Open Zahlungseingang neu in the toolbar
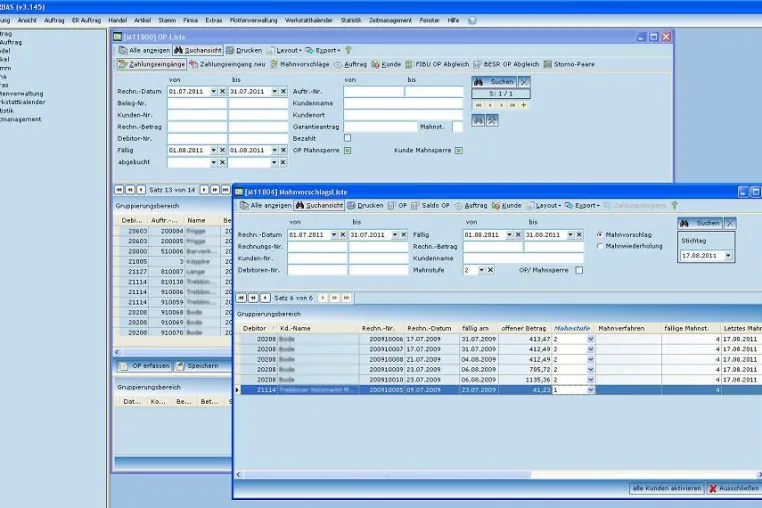This screenshot has width=762, height=508. 227,64
